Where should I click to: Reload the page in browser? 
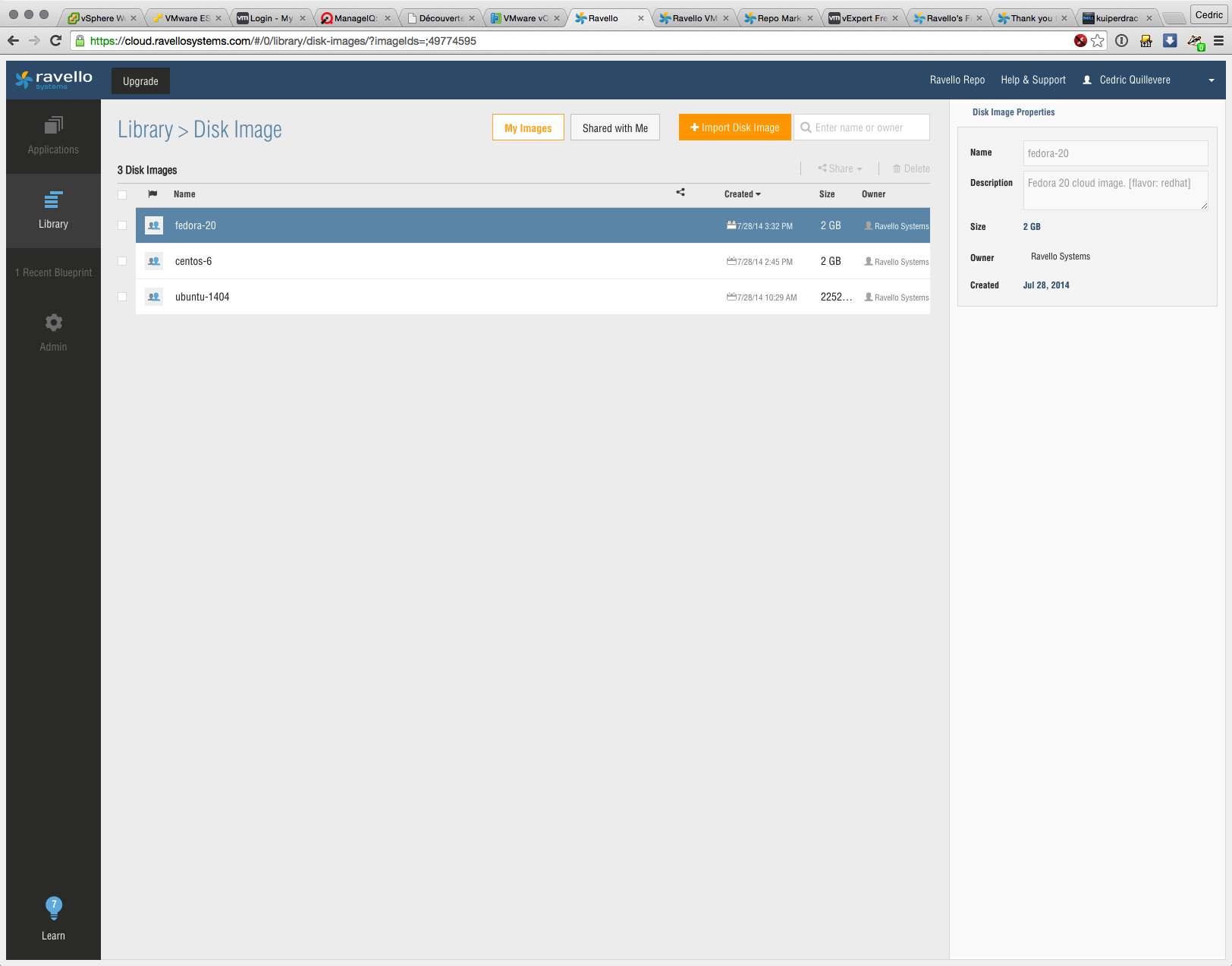pyautogui.click(x=55, y=41)
